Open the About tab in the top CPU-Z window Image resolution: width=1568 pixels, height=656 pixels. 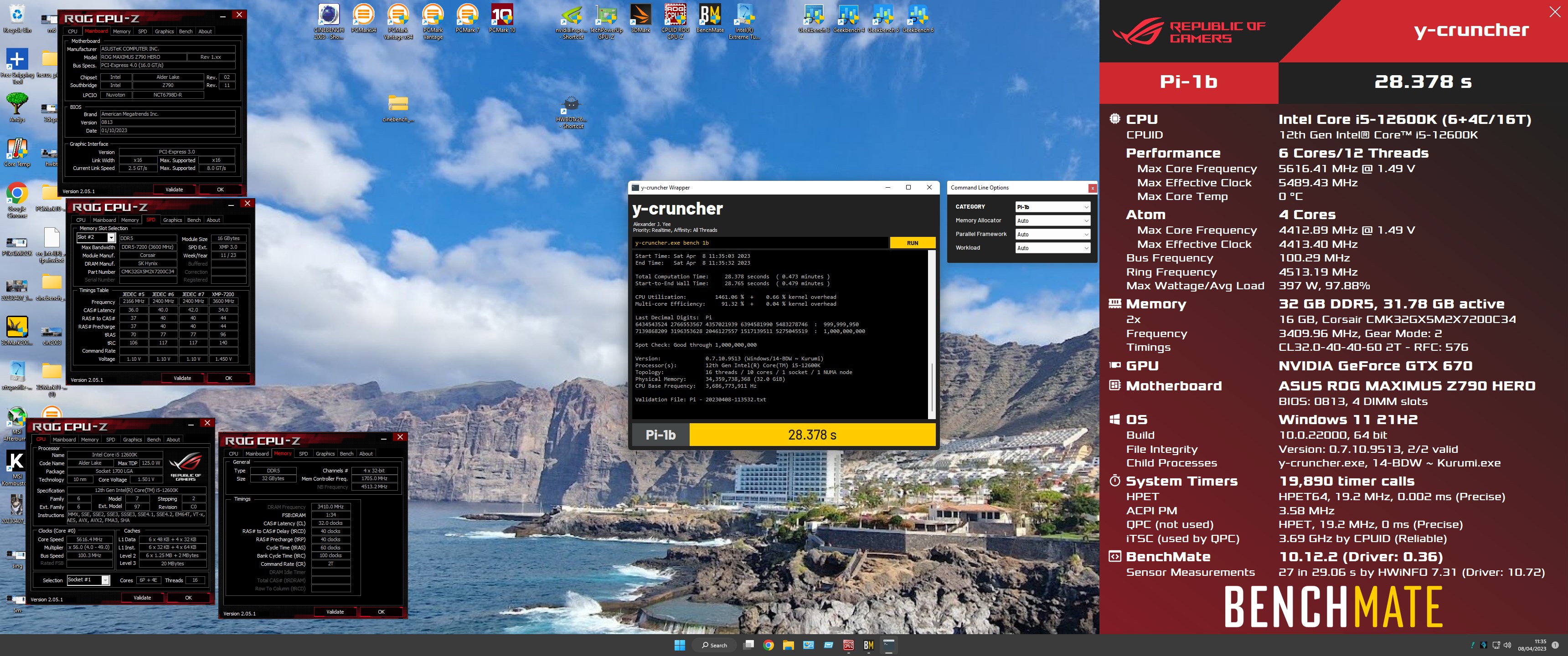pos(205,31)
